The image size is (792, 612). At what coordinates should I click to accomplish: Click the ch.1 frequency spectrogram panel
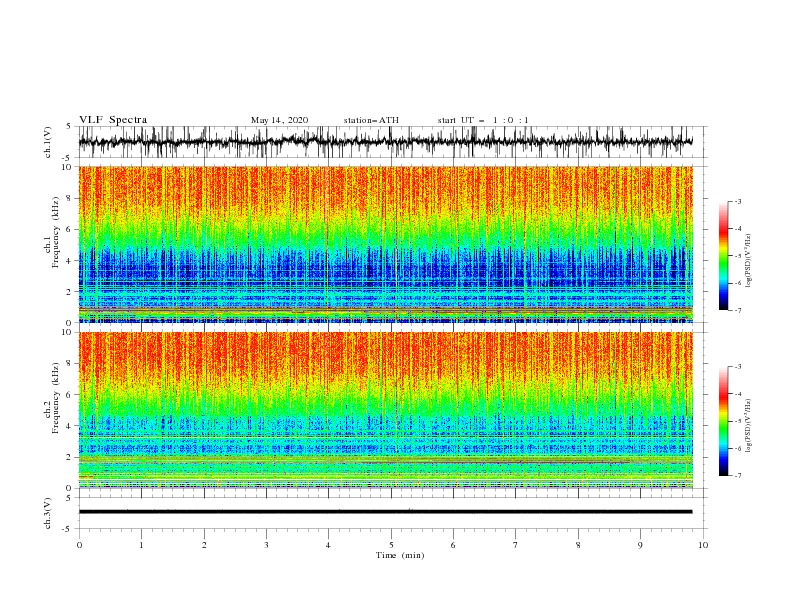(x=385, y=244)
